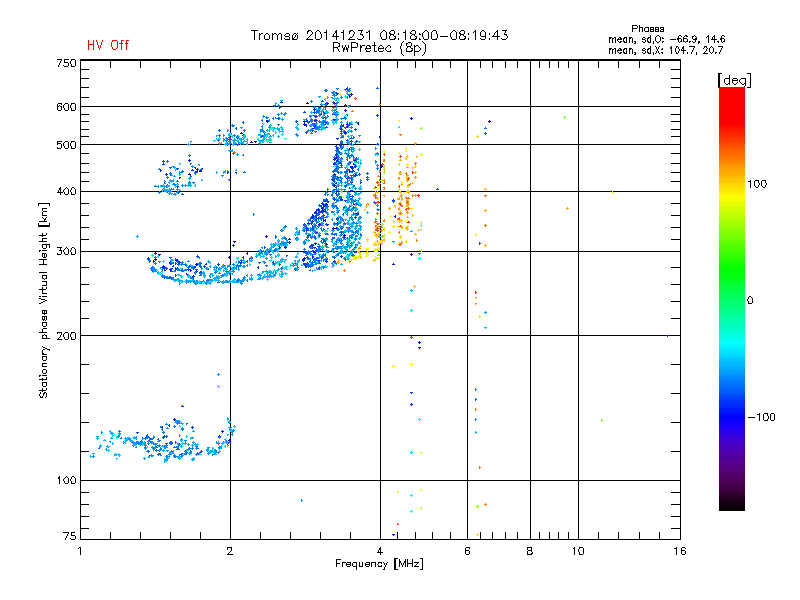Pick the green middle of the colorbar

click(732, 270)
